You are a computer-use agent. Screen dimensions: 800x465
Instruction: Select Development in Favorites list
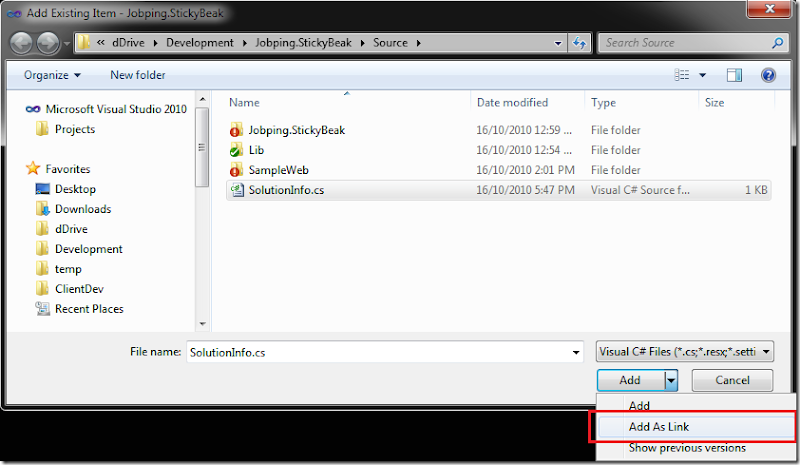pyautogui.click(x=89, y=249)
